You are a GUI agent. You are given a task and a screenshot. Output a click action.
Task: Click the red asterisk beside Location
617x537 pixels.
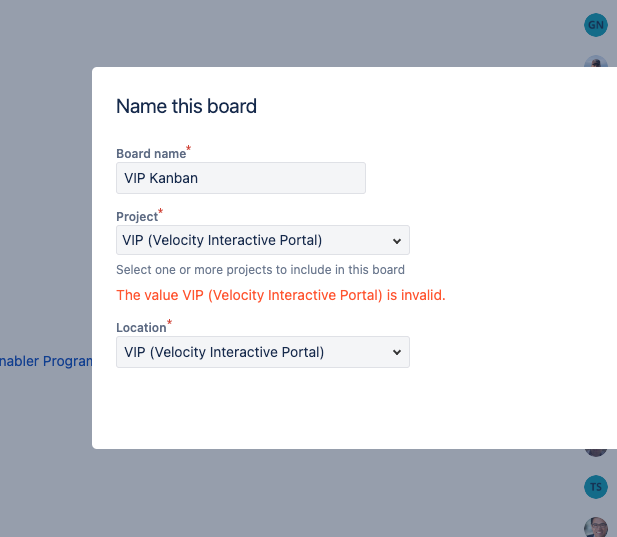[x=169, y=324]
